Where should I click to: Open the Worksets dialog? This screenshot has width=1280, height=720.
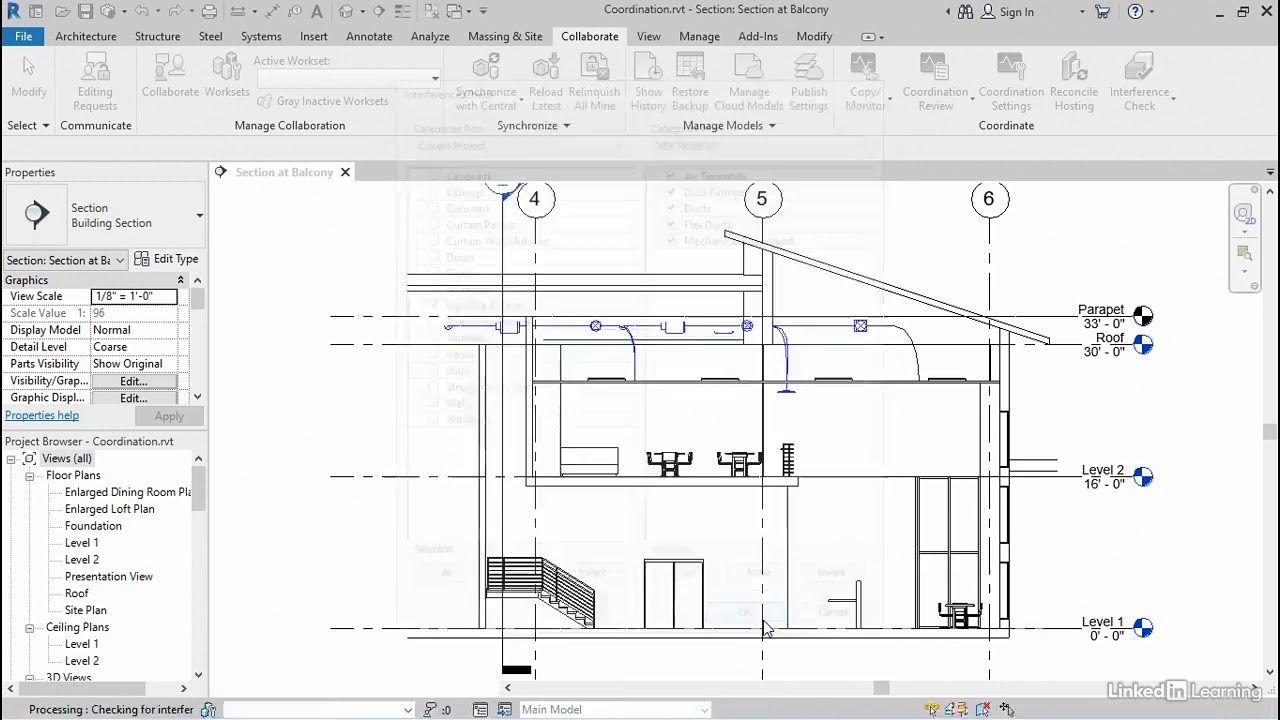[x=227, y=77]
